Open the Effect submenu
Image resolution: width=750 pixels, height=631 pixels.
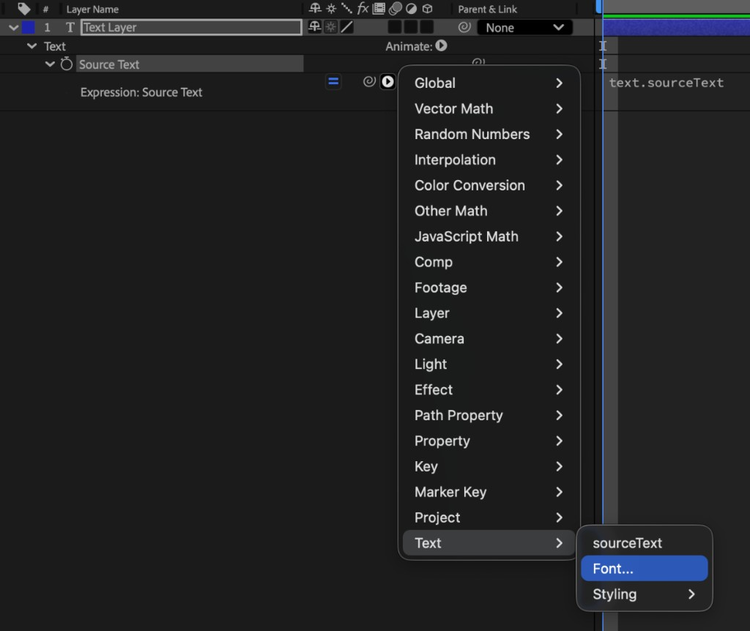point(488,390)
